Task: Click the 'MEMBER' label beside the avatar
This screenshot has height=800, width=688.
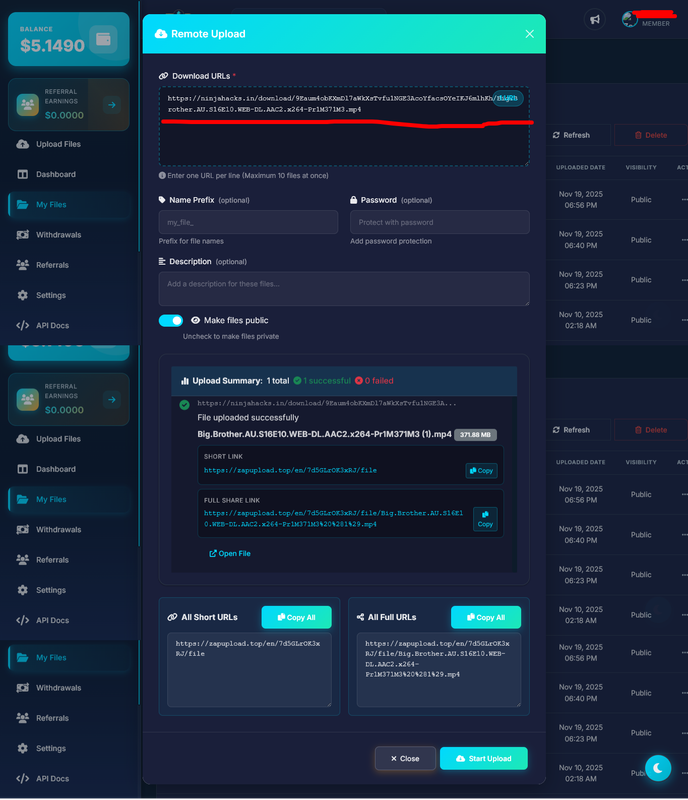Action: 656,23
